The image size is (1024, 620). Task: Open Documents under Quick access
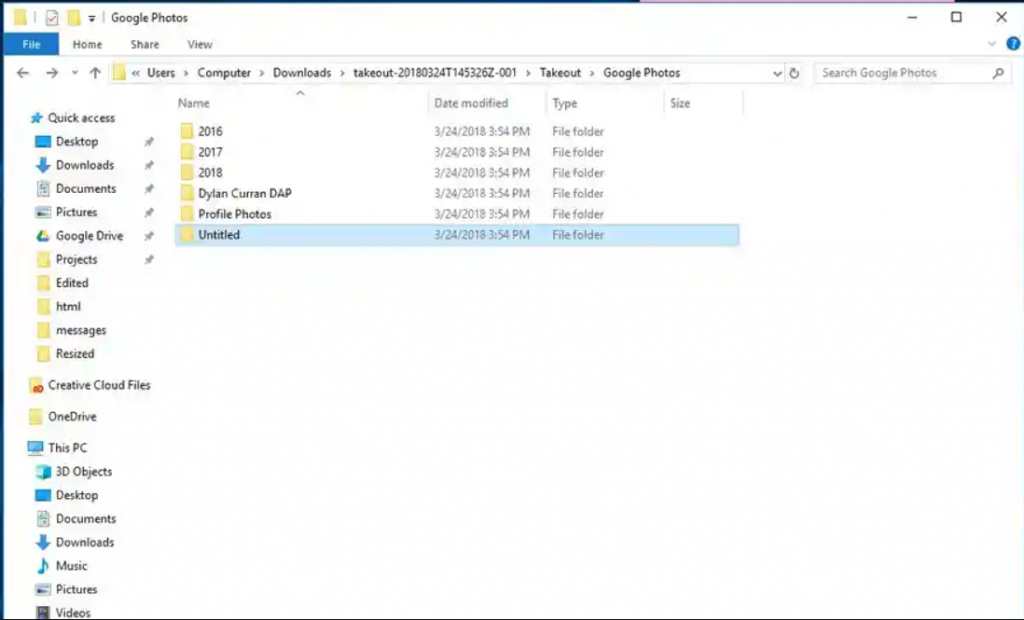(x=86, y=189)
